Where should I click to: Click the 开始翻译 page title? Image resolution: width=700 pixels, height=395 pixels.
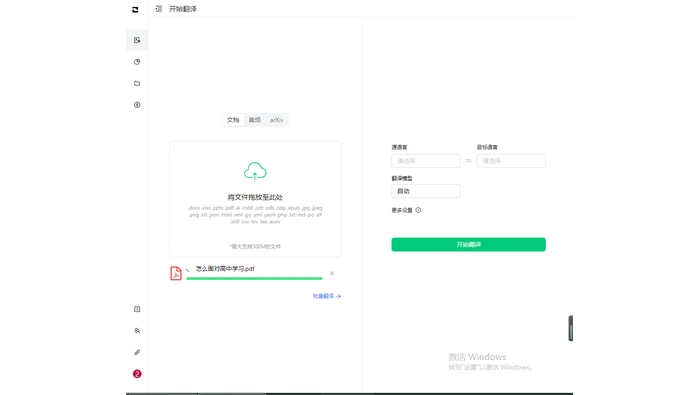[183, 9]
